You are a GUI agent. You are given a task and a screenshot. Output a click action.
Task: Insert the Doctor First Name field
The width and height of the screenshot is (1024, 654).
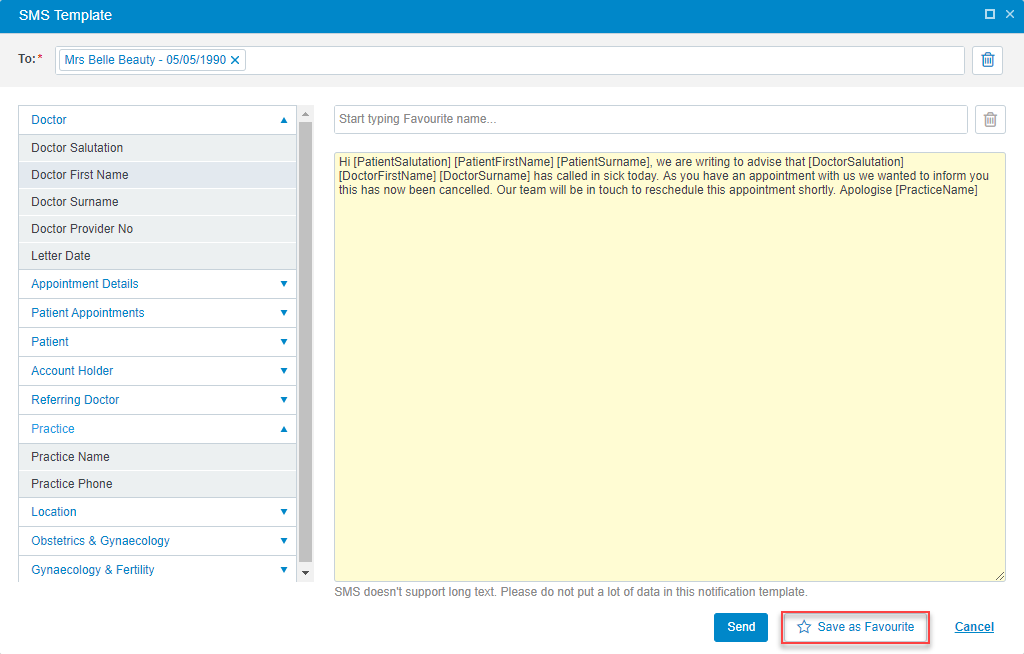[157, 175]
